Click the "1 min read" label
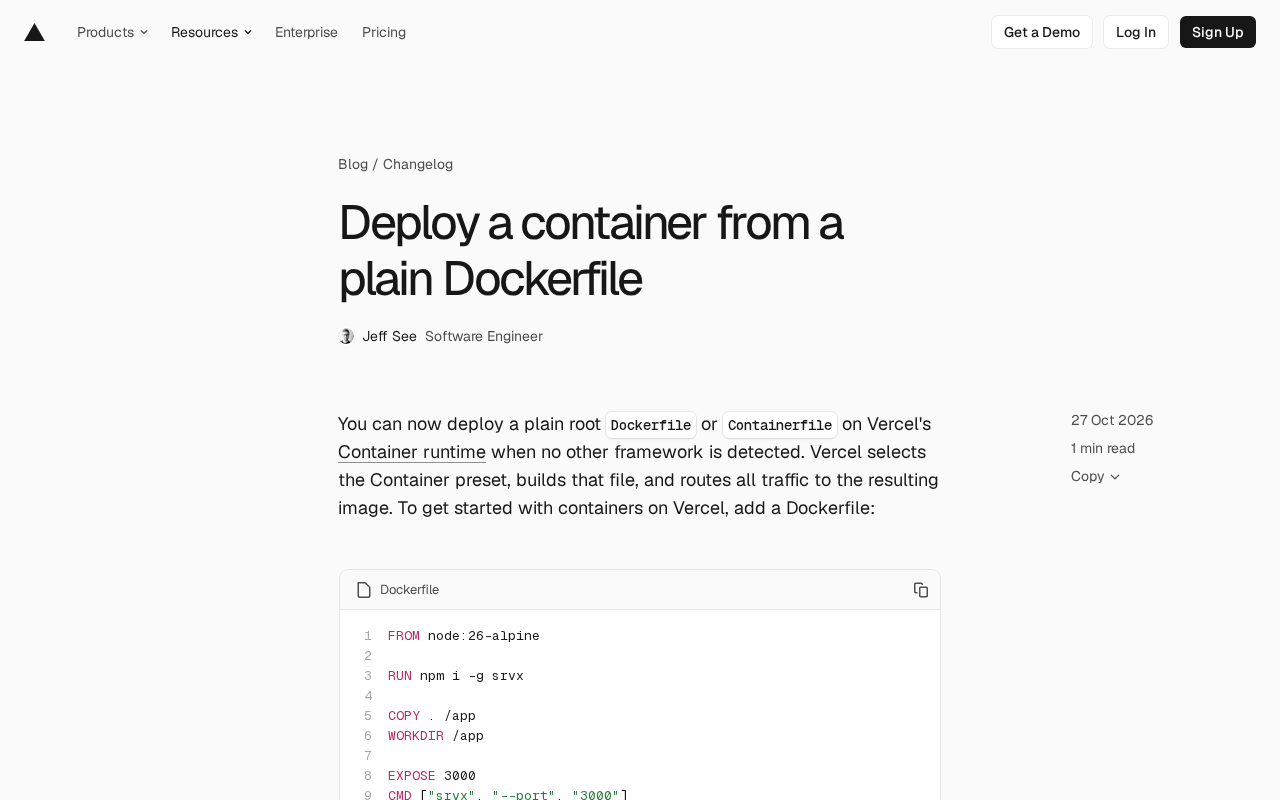This screenshot has width=1280, height=800. click(1103, 448)
